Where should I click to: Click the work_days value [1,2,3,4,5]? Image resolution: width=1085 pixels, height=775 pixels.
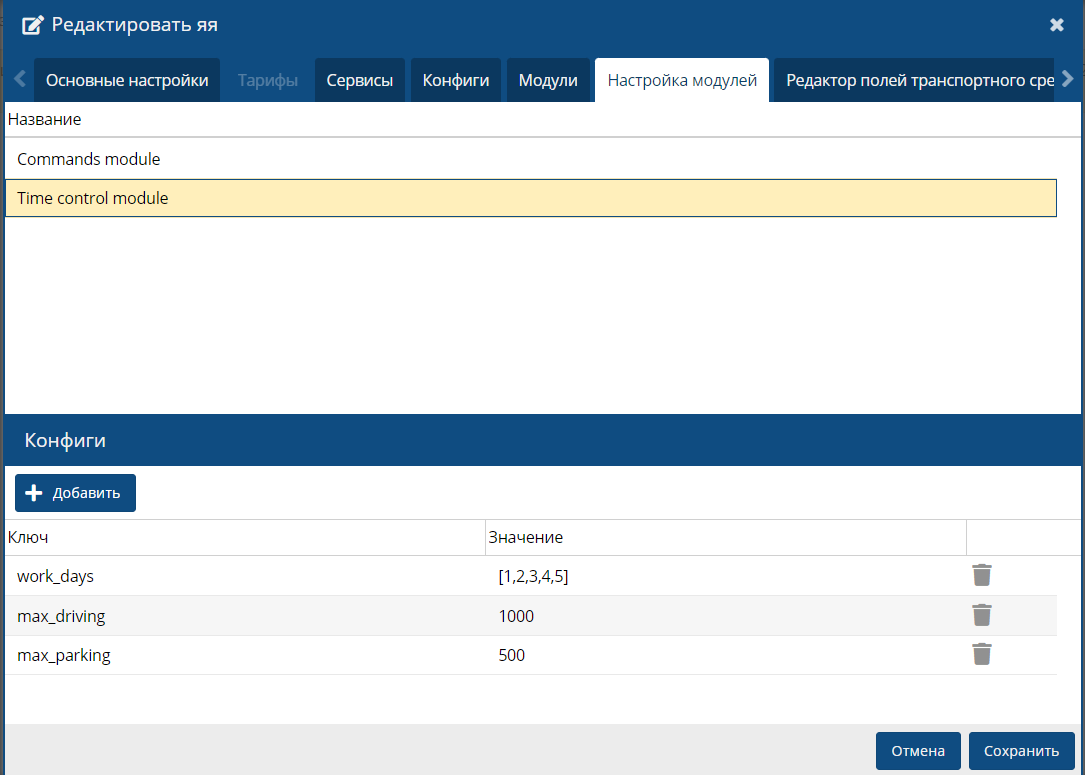coord(533,576)
